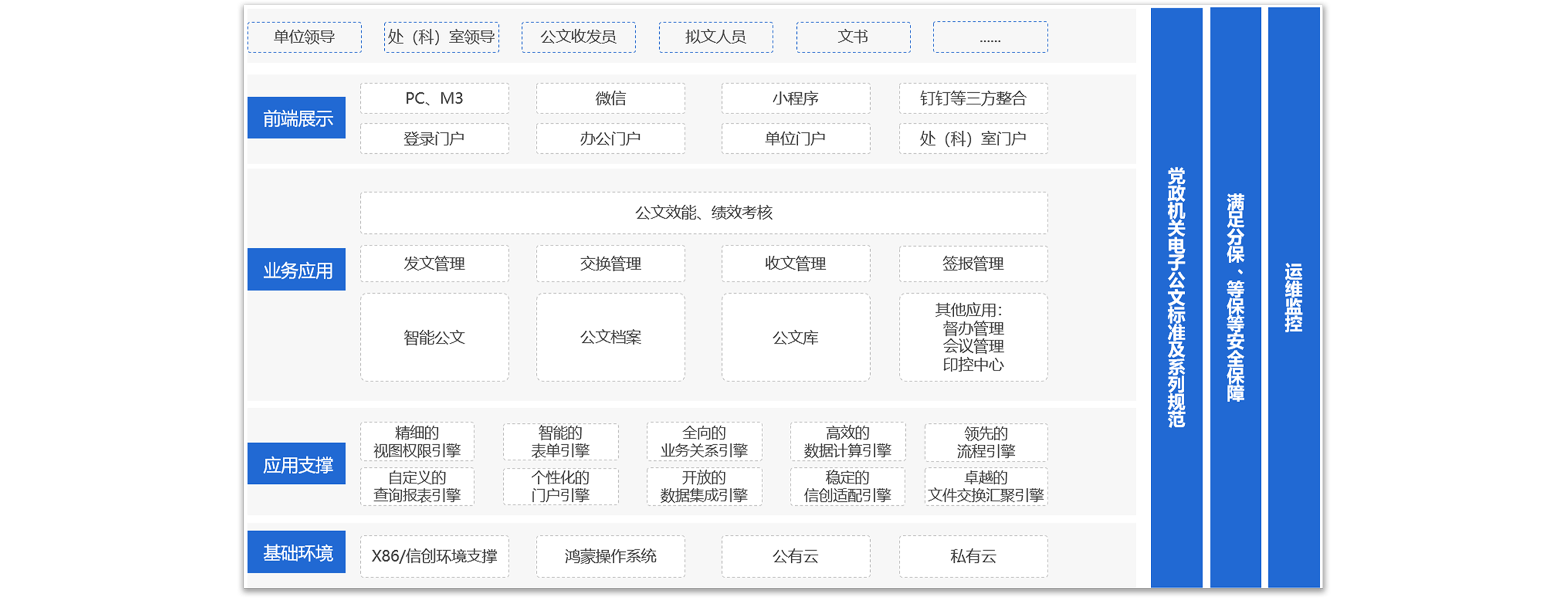Click the 运维监控 vertical bar
The height and width of the screenshot is (598, 1568).
pyautogui.click(x=1294, y=297)
